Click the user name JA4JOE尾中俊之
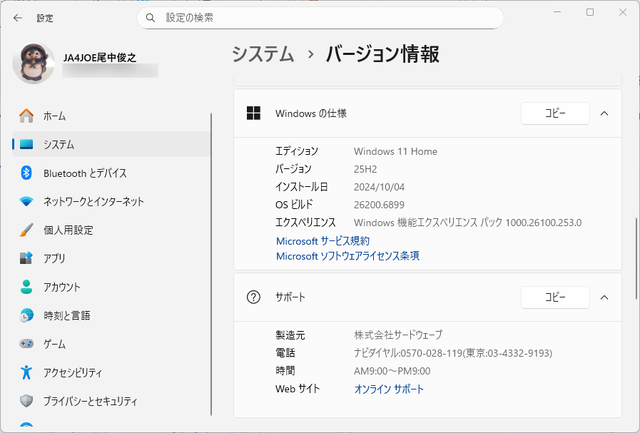 click(100, 58)
